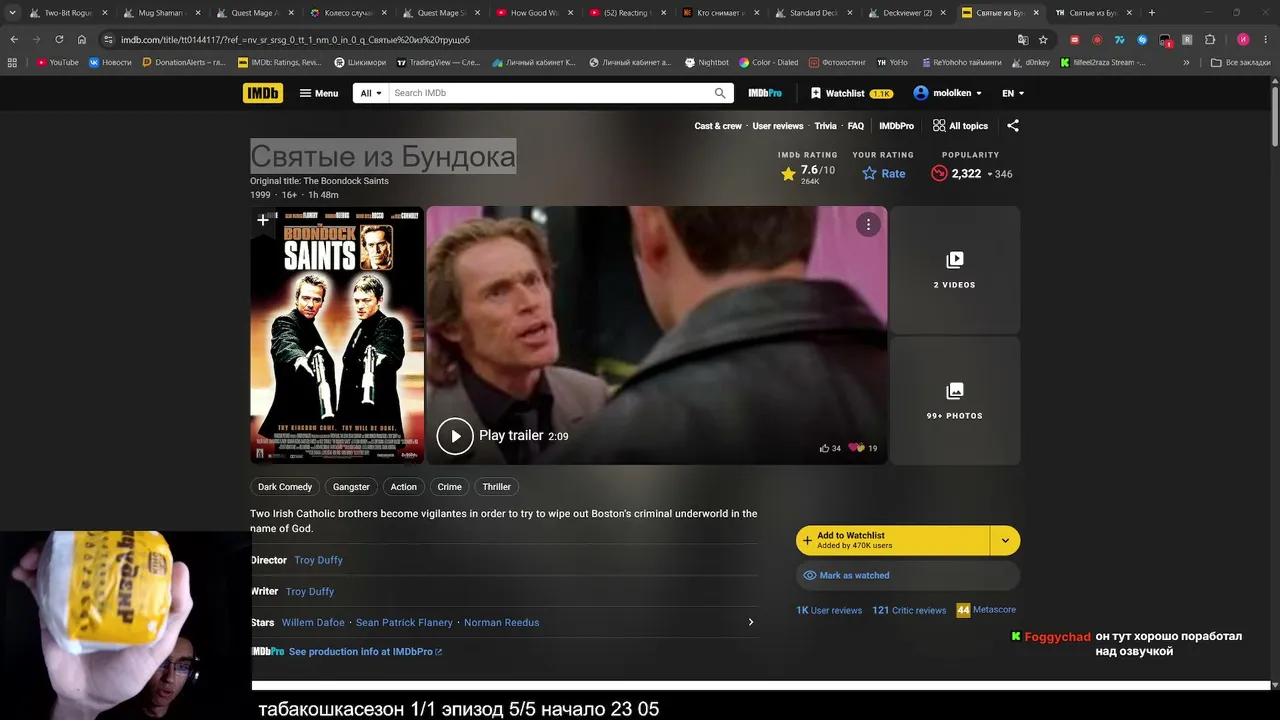This screenshot has width=1280, height=720.
Task: Go back in browser history
Action: [x=14, y=39]
